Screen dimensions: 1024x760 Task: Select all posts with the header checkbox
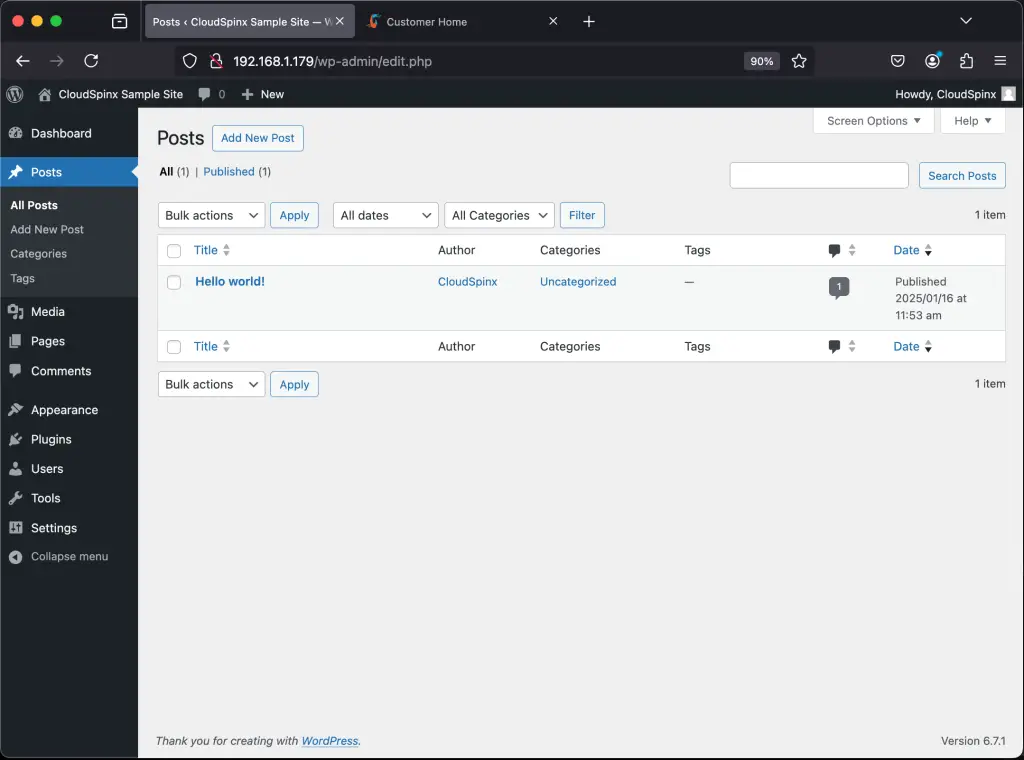click(174, 250)
